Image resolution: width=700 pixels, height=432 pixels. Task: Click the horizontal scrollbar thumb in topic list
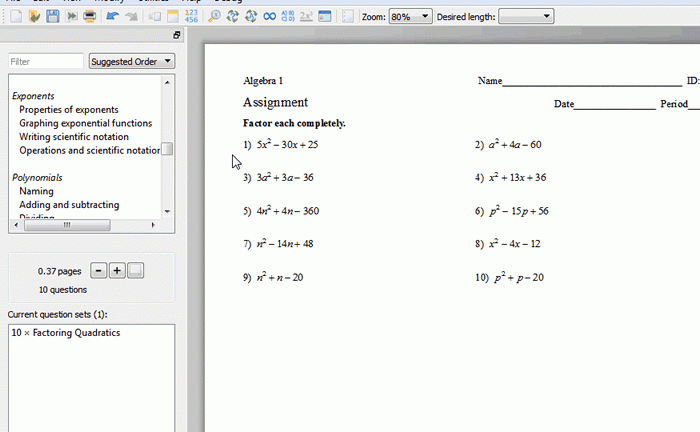67,225
